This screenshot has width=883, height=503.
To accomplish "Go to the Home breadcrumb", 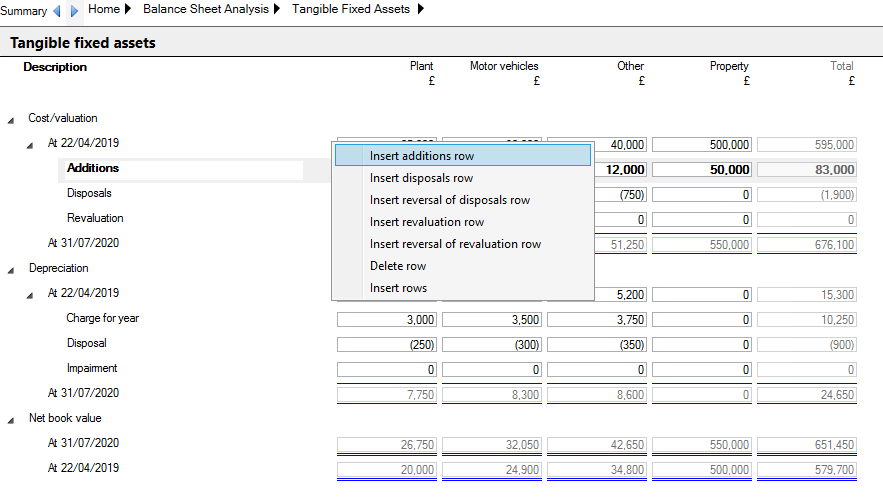I will (x=104, y=9).
